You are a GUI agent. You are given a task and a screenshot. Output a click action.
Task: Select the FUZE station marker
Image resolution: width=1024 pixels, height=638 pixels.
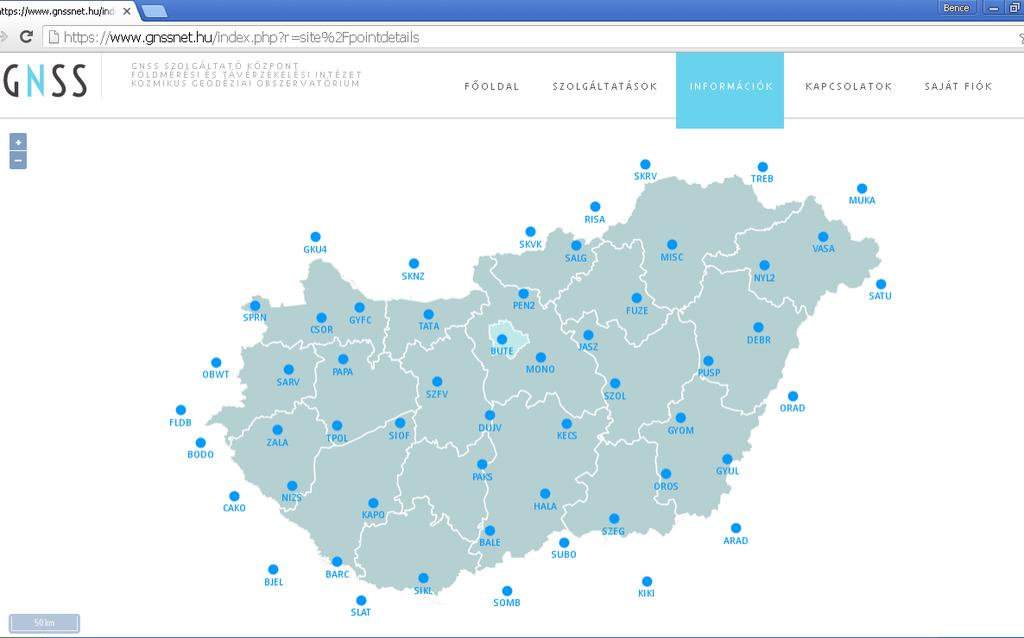tap(637, 298)
